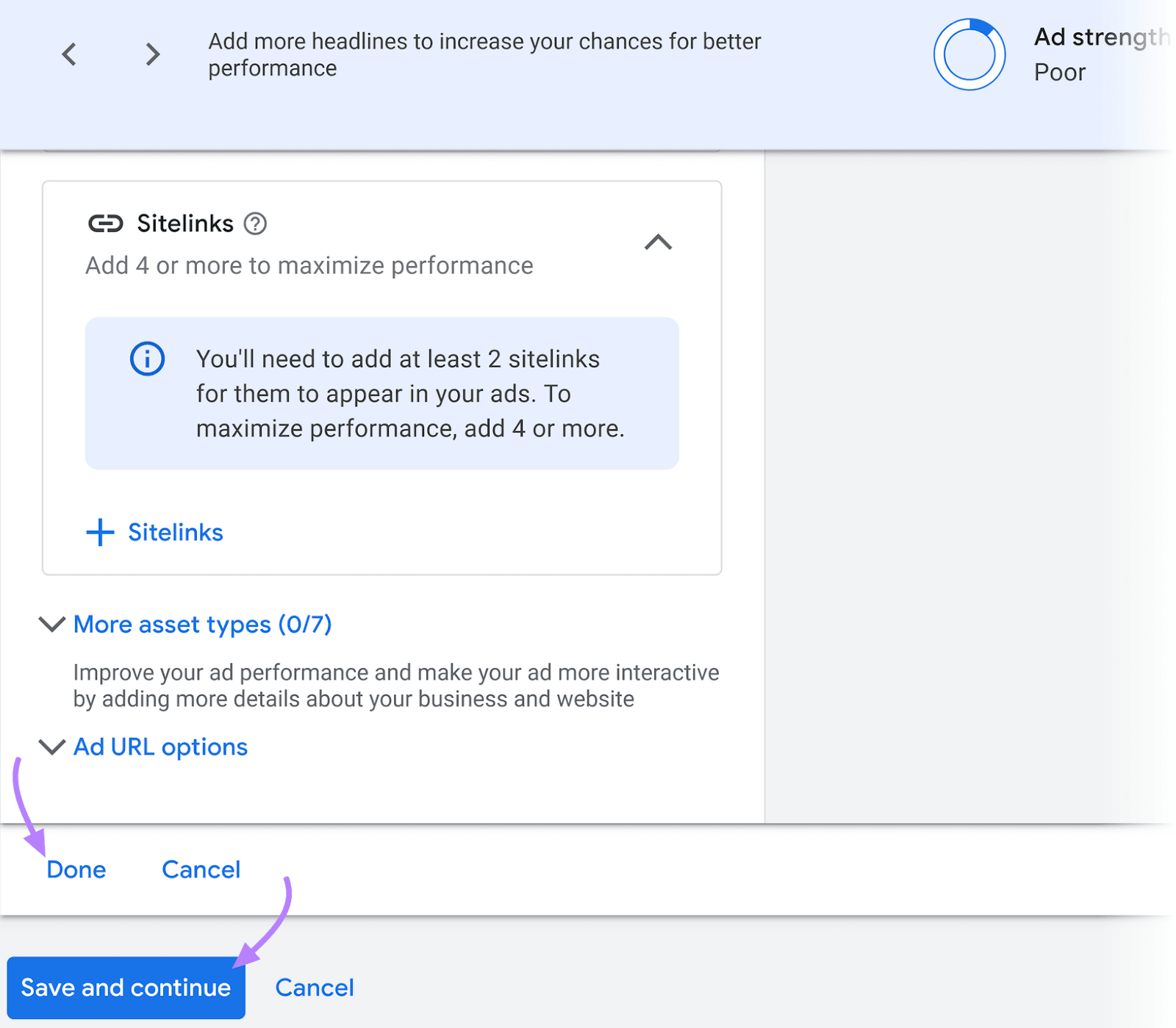
Task: Click Cancel beside Done
Action: click(x=200, y=869)
